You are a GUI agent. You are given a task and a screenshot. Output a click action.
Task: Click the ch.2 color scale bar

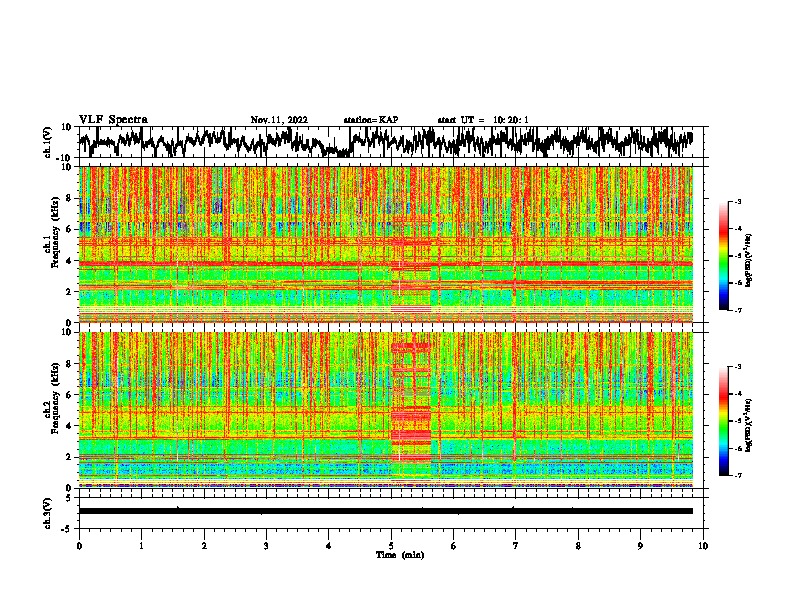click(723, 421)
